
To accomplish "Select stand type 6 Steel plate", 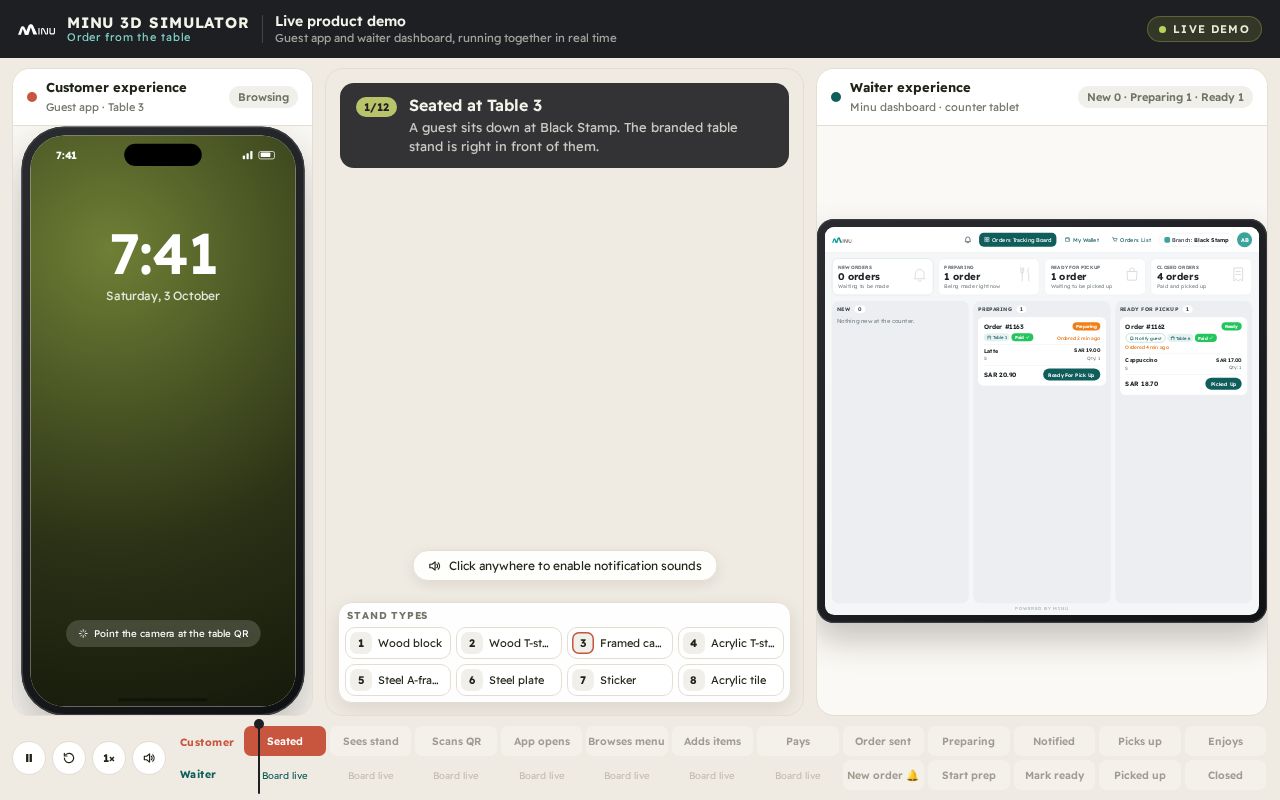I will tap(509, 680).
